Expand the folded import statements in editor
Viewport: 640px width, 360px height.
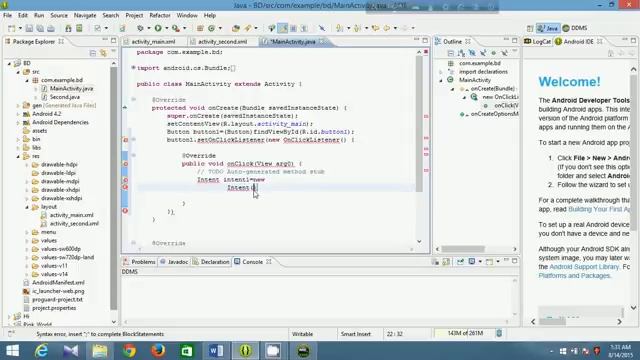pos(133,68)
